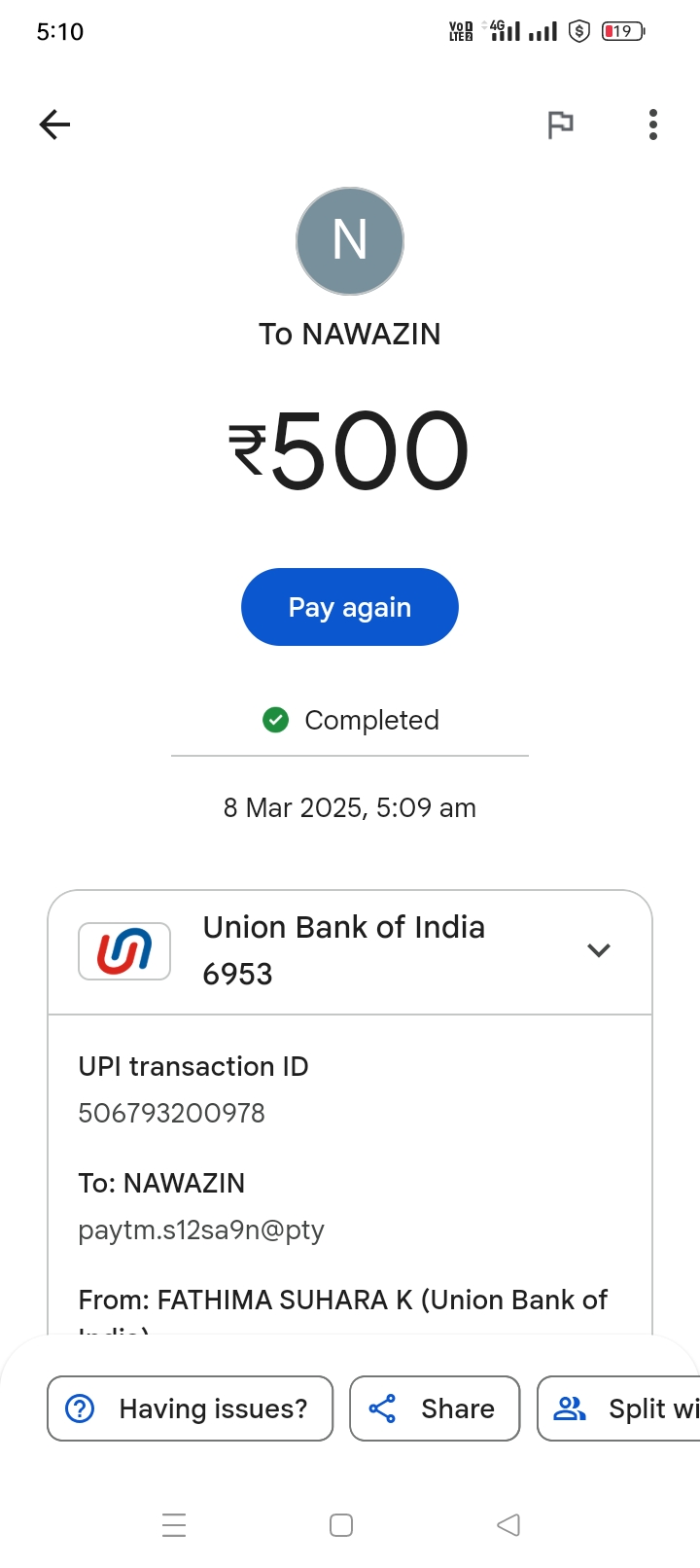The width and height of the screenshot is (700, 1568).
Task: Tap the Share button
Action: coord(435,1408)
